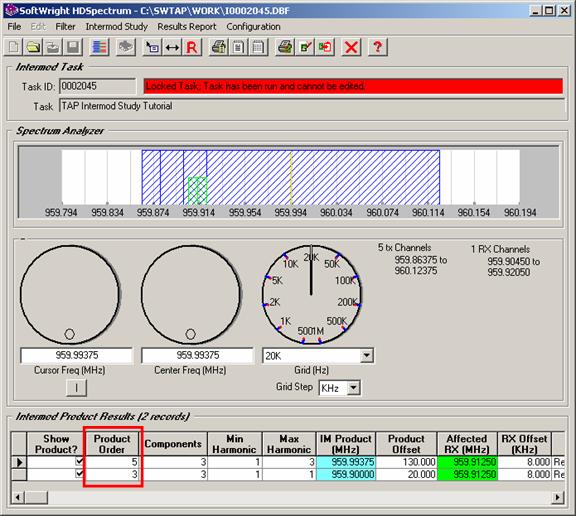Viewport: 576px width, 516px height.
Task: Click the Max Harmonic column header
Action: coord(289,444)
